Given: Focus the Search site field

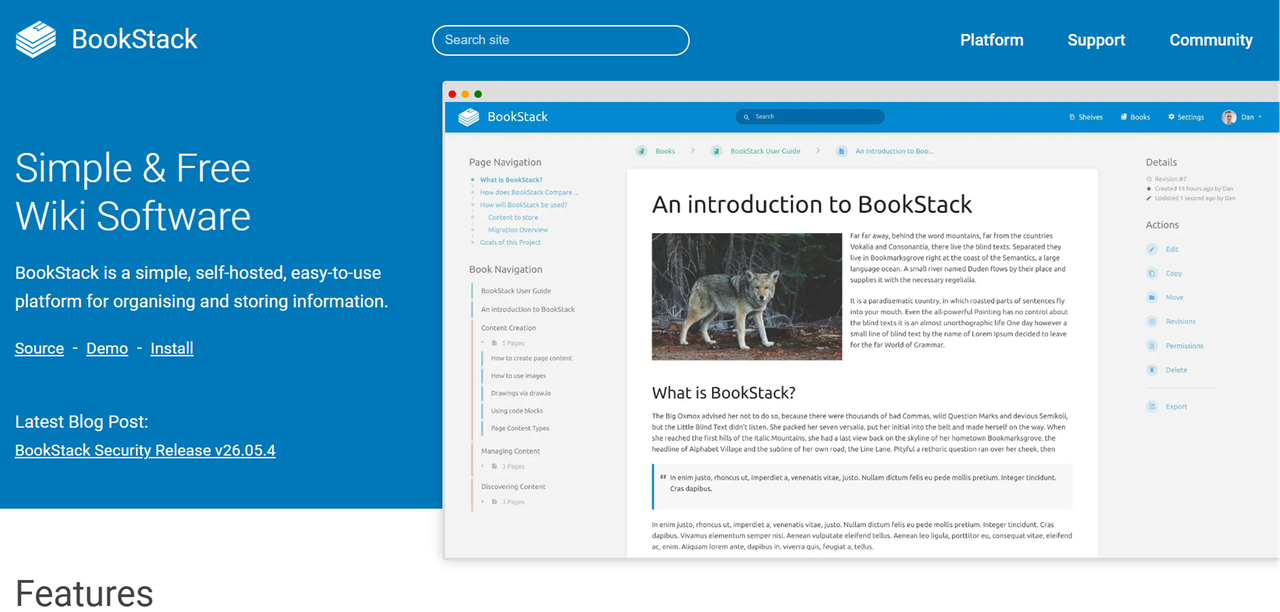Looking at the screenshot, I should pyautogui.click(x=561, y=40).
